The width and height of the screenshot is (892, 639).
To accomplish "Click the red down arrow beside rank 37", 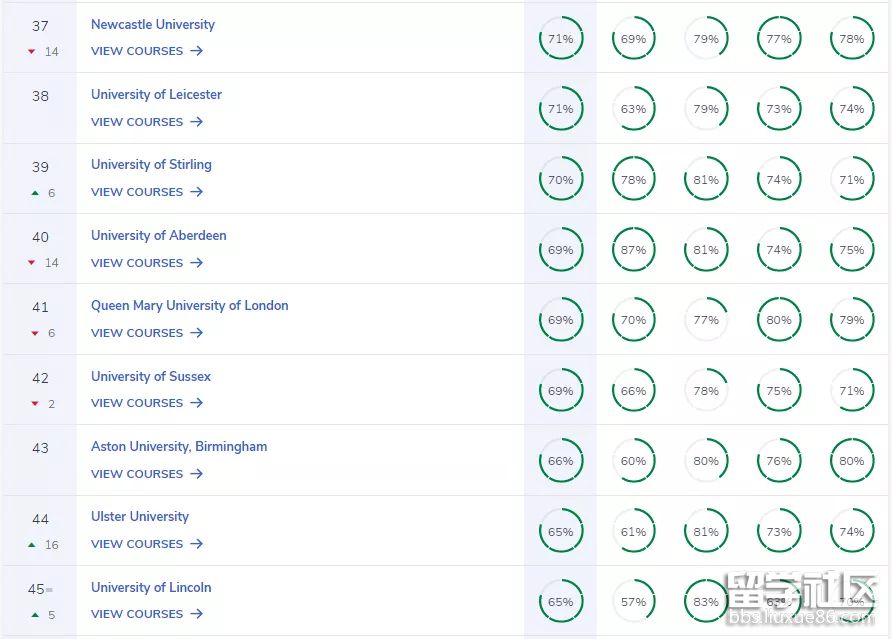I will [32, 52].
